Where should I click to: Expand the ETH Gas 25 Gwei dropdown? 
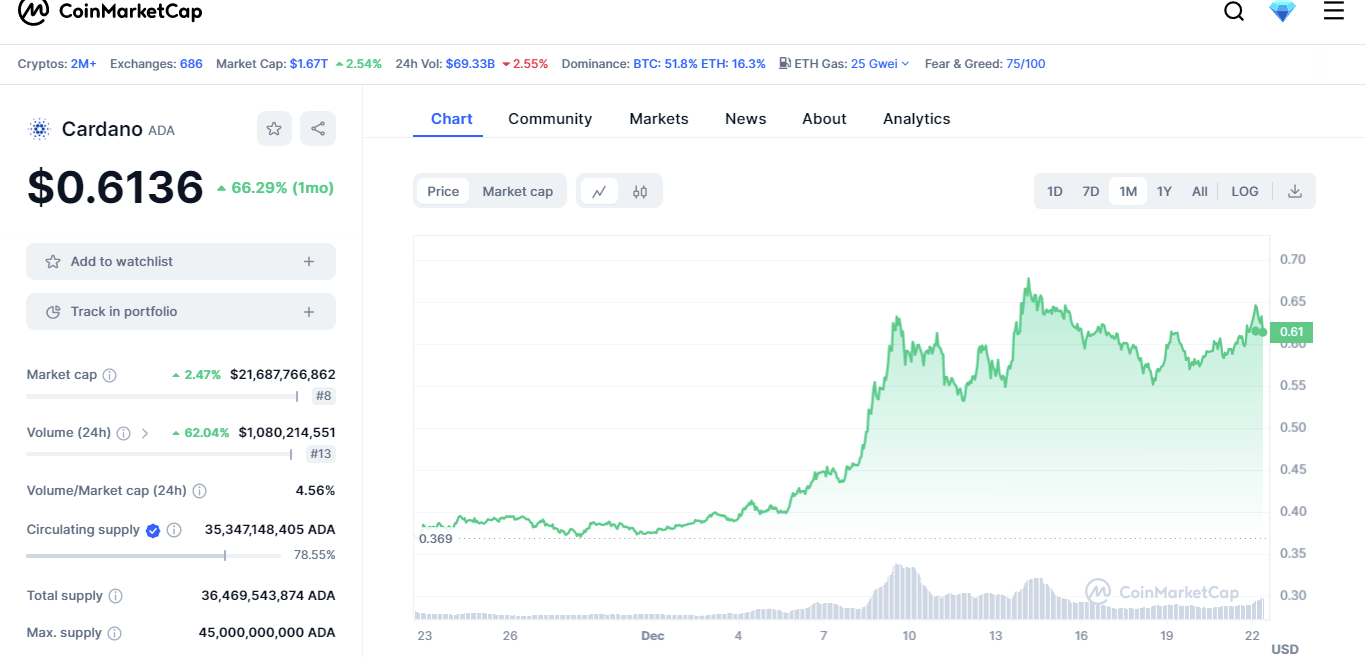[x=880, y=63]
